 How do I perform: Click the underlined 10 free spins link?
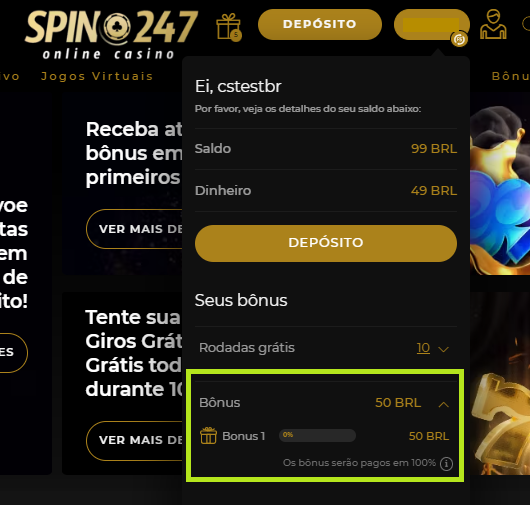(x=423, y=348)
